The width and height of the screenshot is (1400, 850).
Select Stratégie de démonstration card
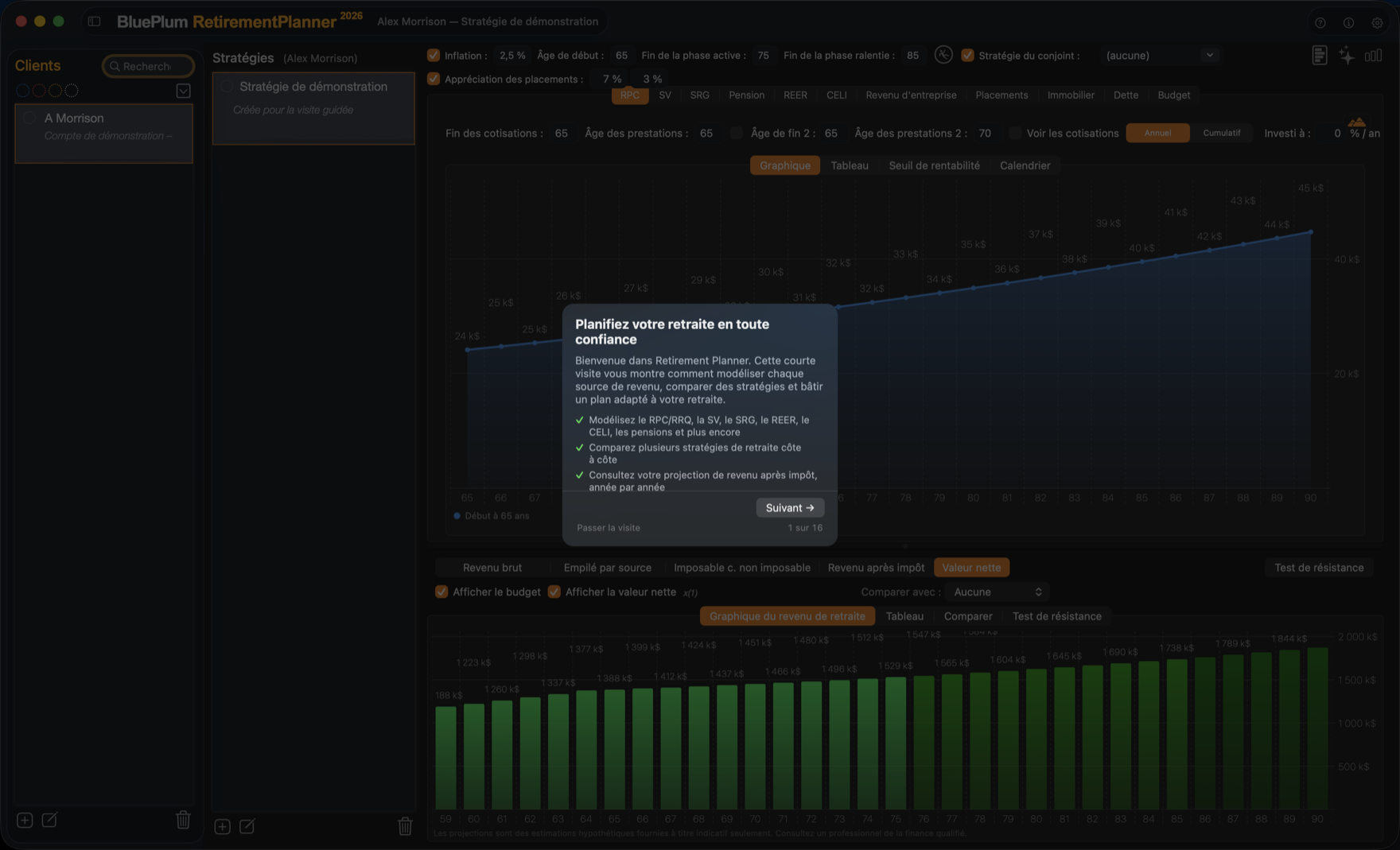(313, 109)
